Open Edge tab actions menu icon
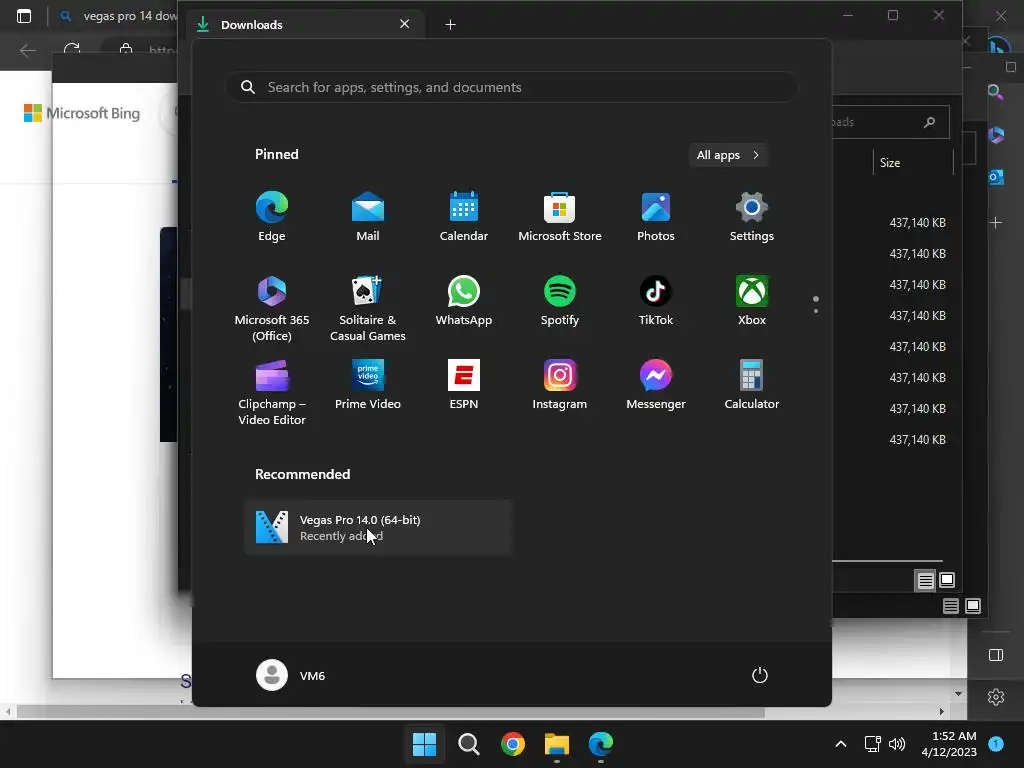Viewport: 1024px width, 768px height. [24, 16]
